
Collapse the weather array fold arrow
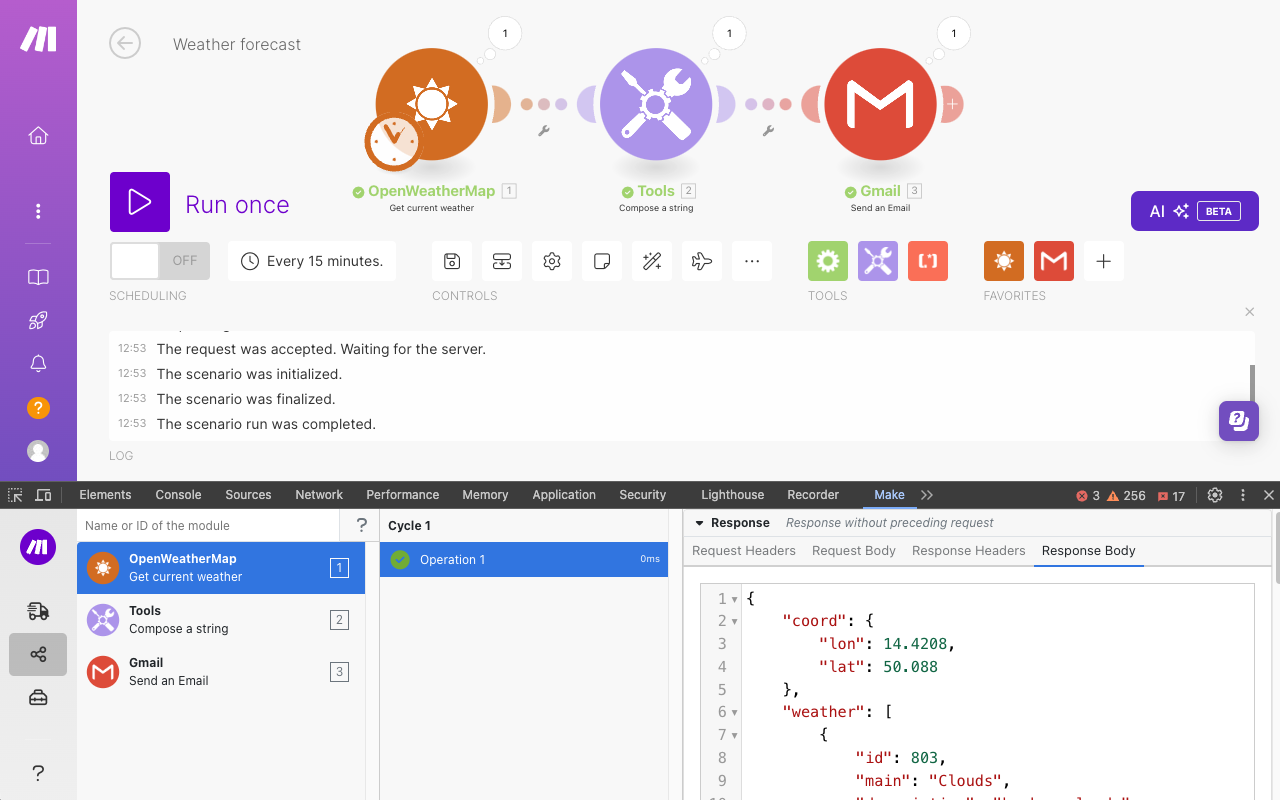click(x=735, y=713)
